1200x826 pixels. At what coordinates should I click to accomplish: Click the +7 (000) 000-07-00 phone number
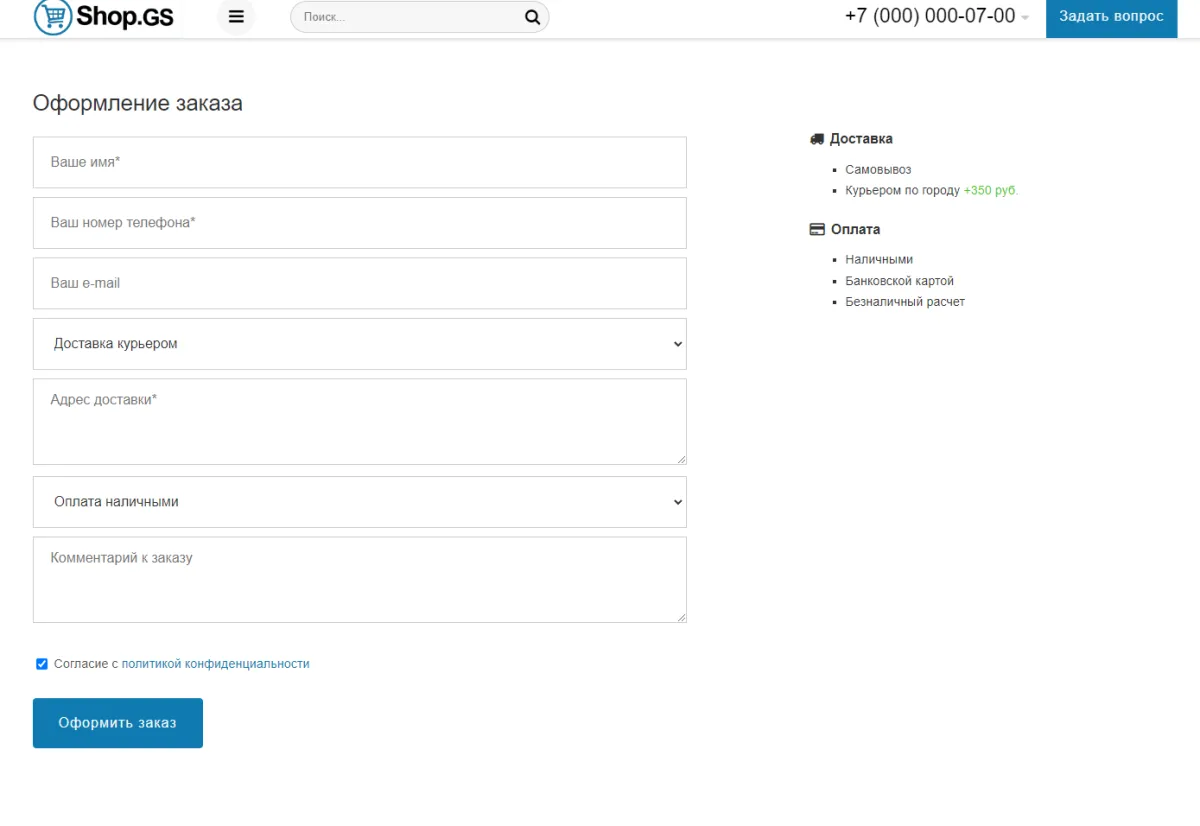[x=929, y=16]
